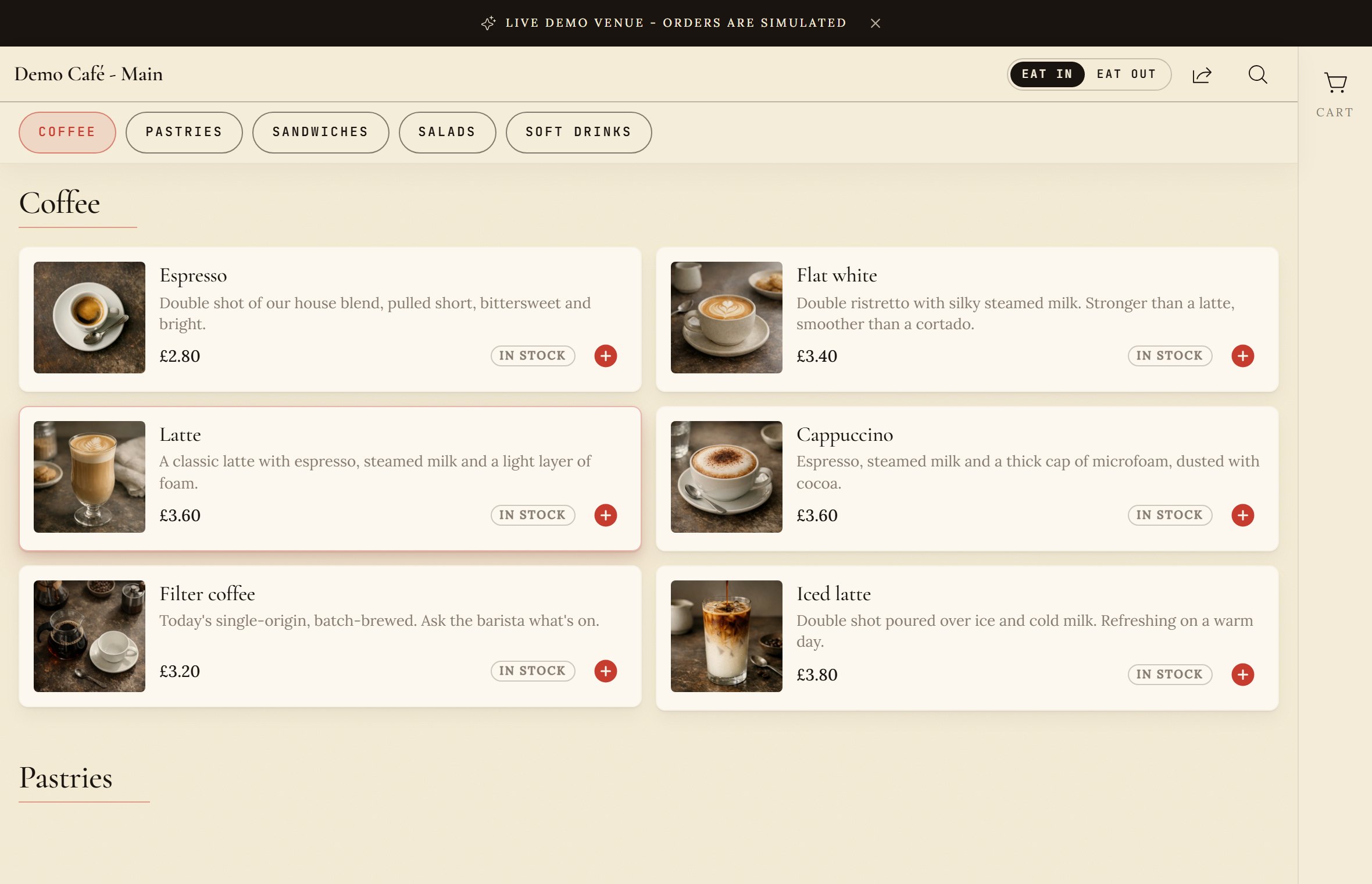This screenshot has width=1372, height=884.
Task: Switch to Eat Out mode
Action: (x=1126, y=74)
